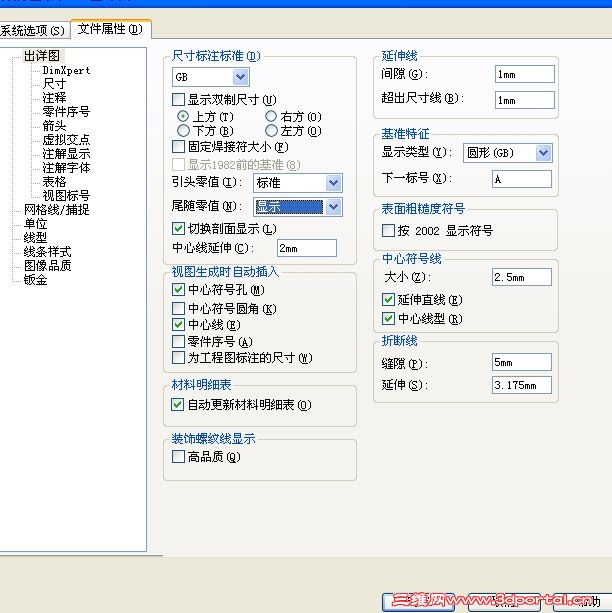Click the 延伸(S) 3.175mm field
The image size is (612, 613).
point(522,385)
